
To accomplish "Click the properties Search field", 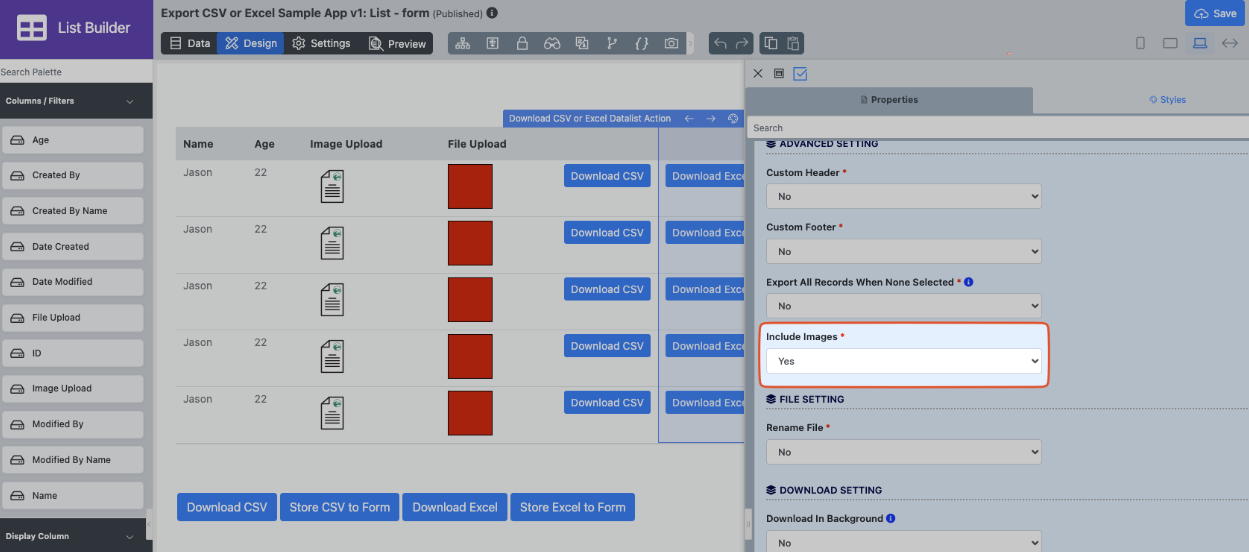I will point(997,128).
